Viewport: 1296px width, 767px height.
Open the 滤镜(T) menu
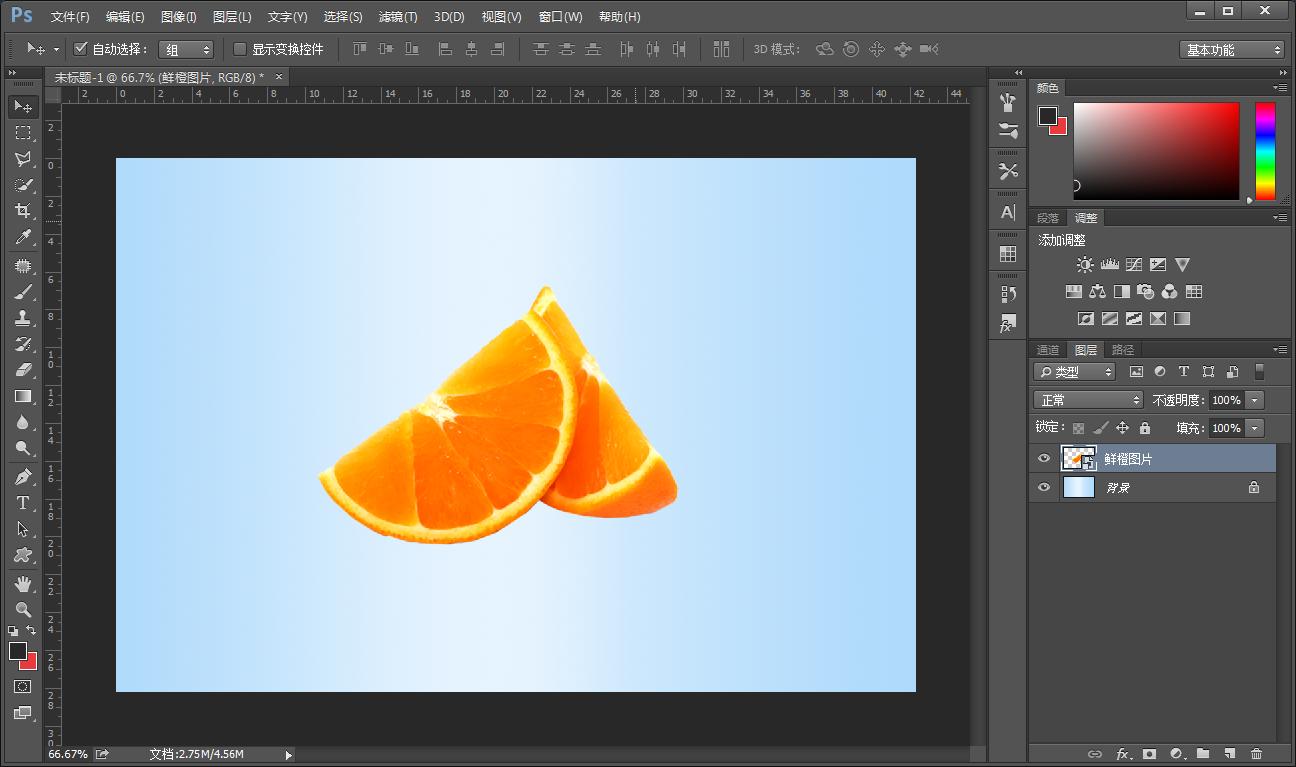(398, 17)
